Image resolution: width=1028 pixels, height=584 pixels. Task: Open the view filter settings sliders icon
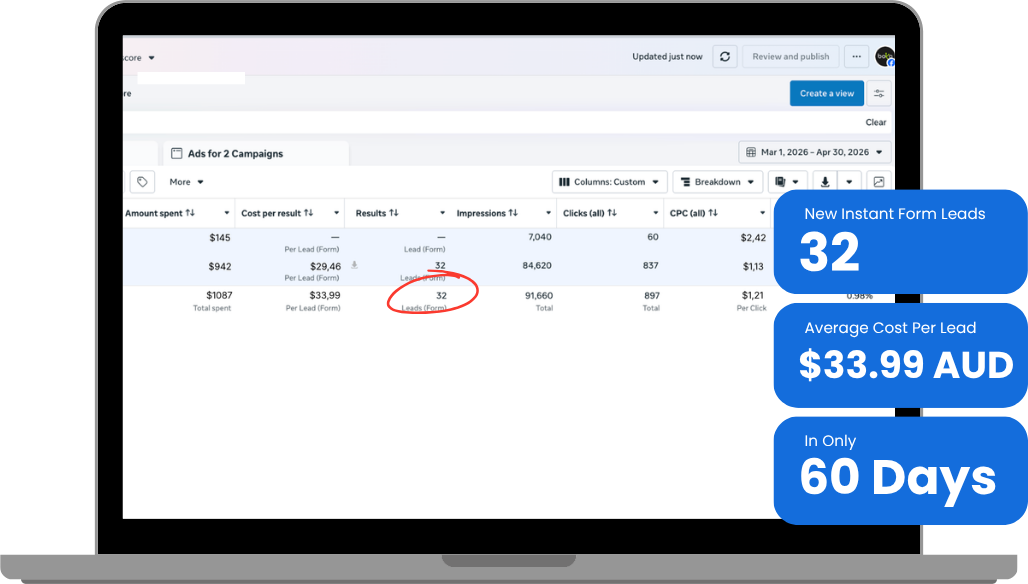point(879,93)
